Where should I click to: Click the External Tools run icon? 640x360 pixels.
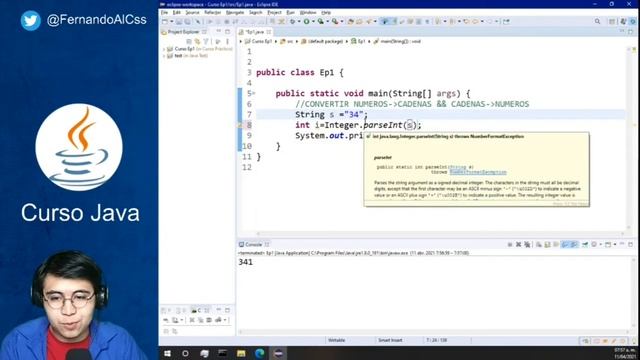pos(335,21)
